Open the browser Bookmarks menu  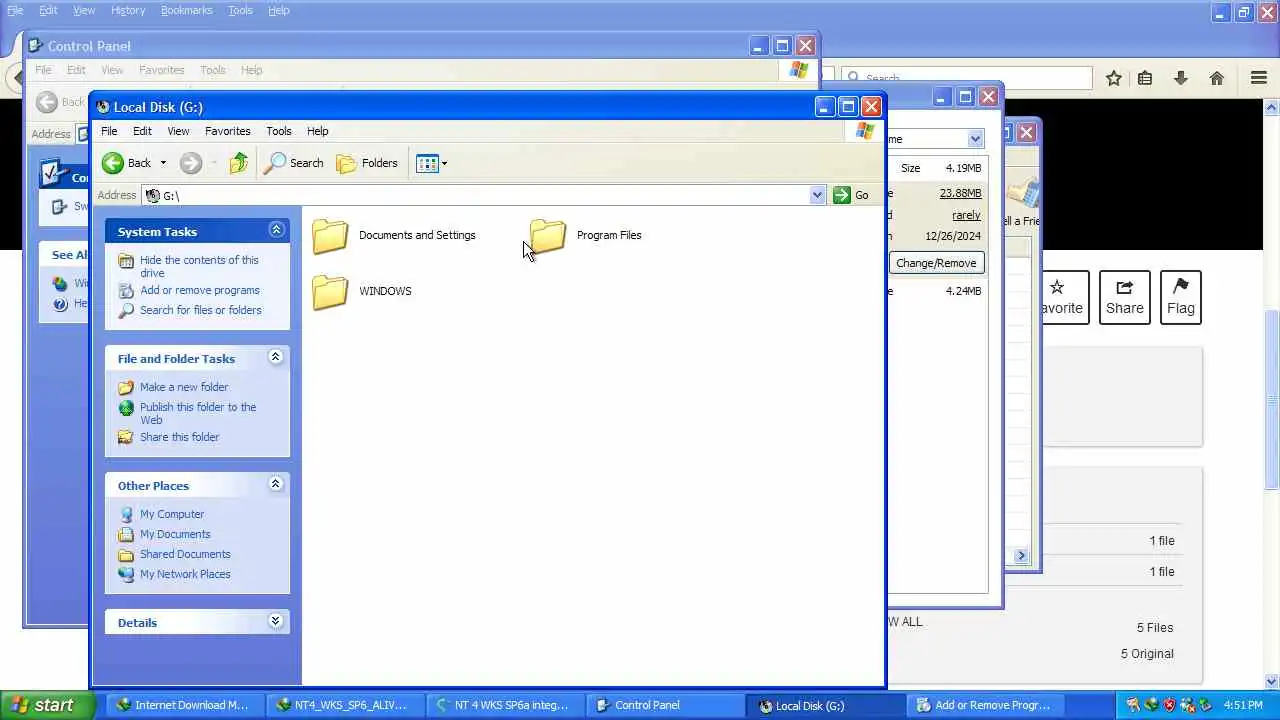click(x=186, y=10)
